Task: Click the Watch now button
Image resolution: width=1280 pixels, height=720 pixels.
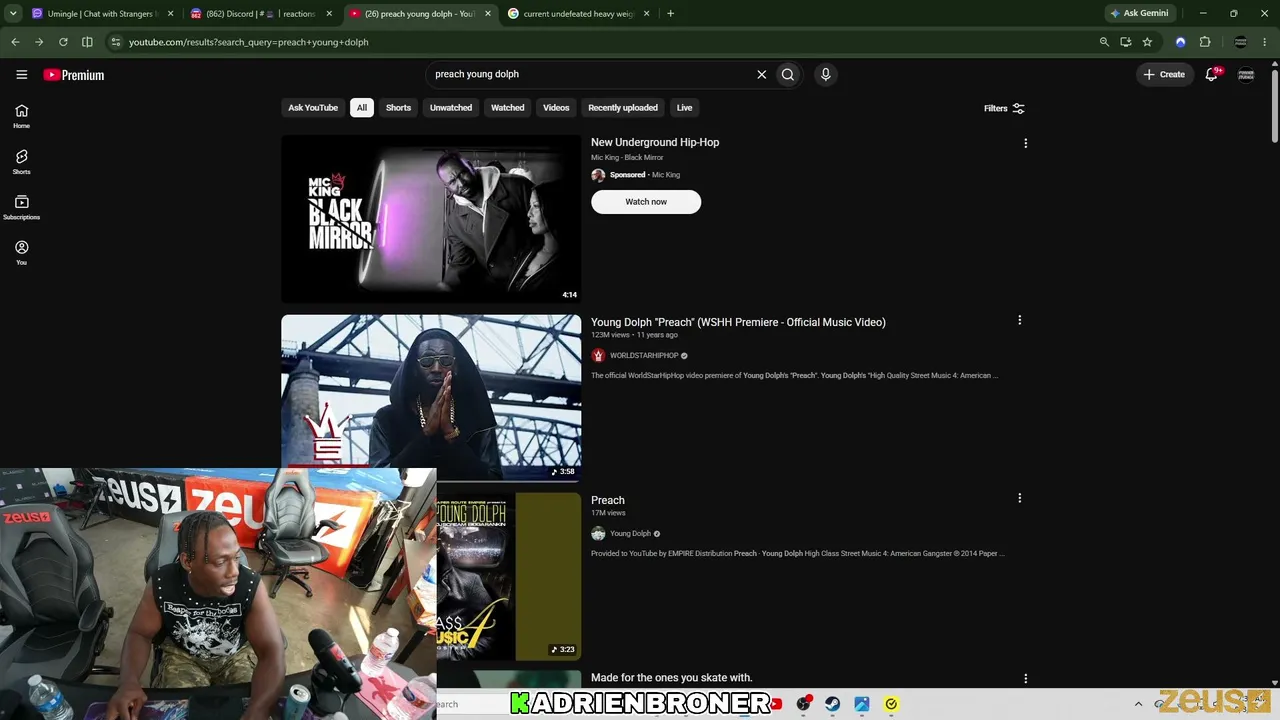Action: (646, 202)
